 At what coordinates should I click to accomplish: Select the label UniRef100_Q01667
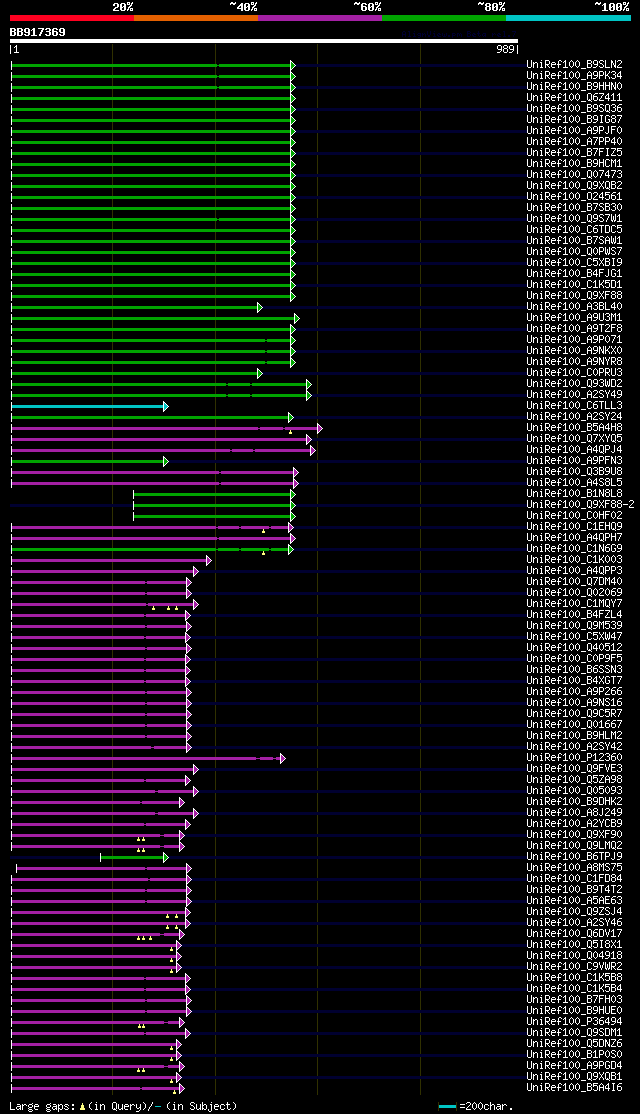coord(575,725)
